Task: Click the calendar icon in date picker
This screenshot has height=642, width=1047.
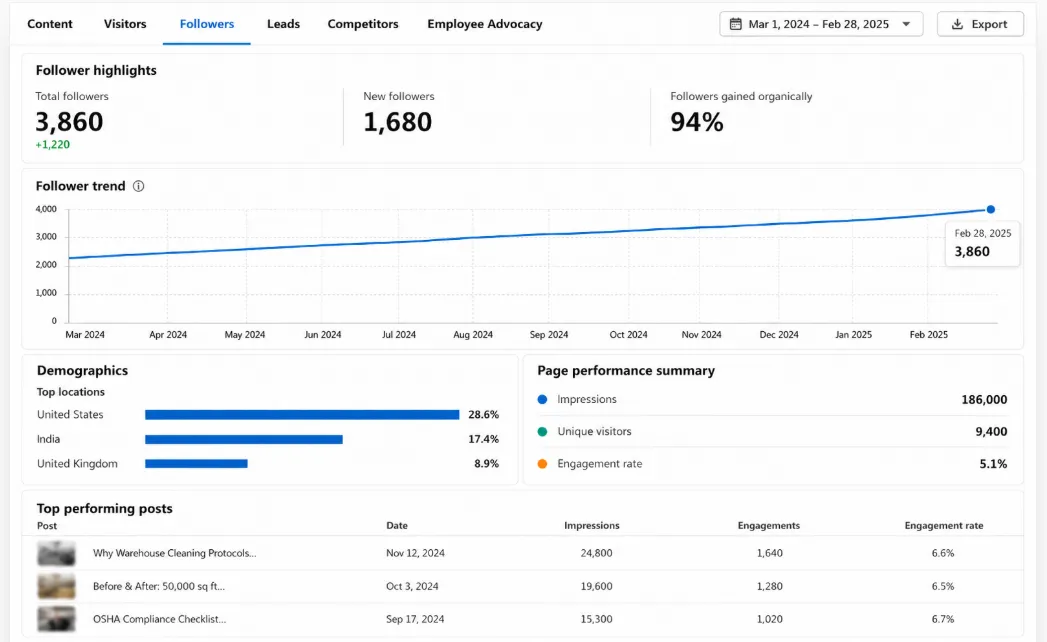Action: coord(735,24)
